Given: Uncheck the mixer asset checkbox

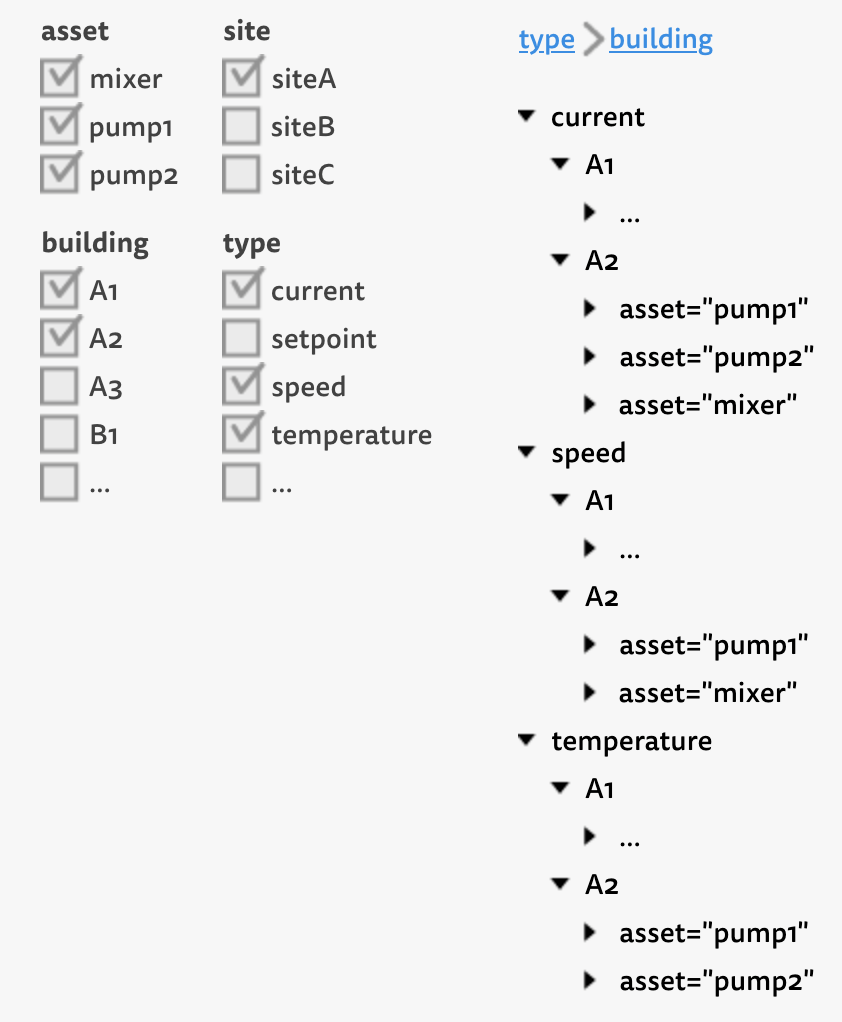Looking at the screenshot, I should (x=59, y=78).
